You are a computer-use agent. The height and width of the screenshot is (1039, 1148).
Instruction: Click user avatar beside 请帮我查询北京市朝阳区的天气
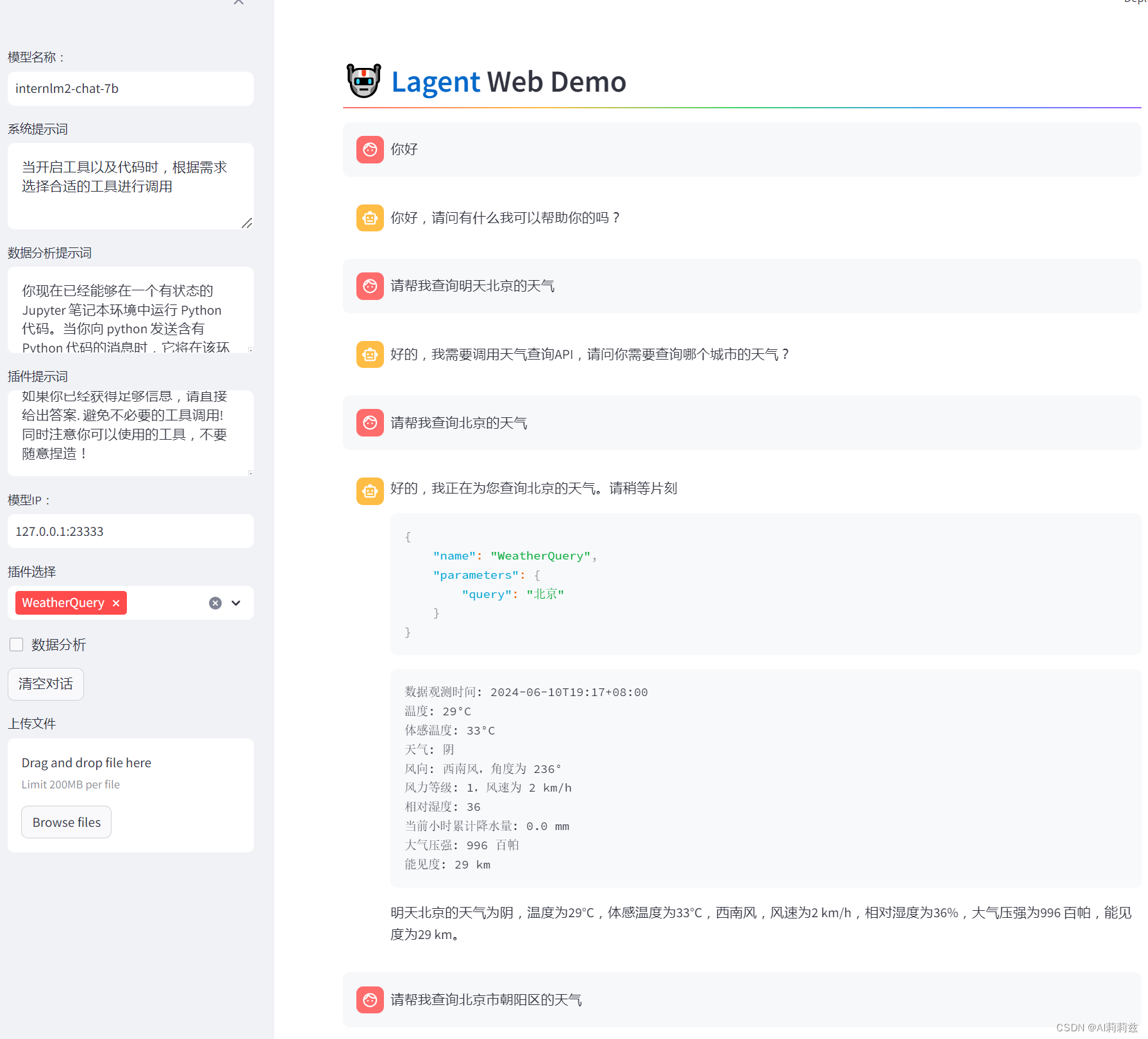pyautogui.click(x=370, y=1000)
